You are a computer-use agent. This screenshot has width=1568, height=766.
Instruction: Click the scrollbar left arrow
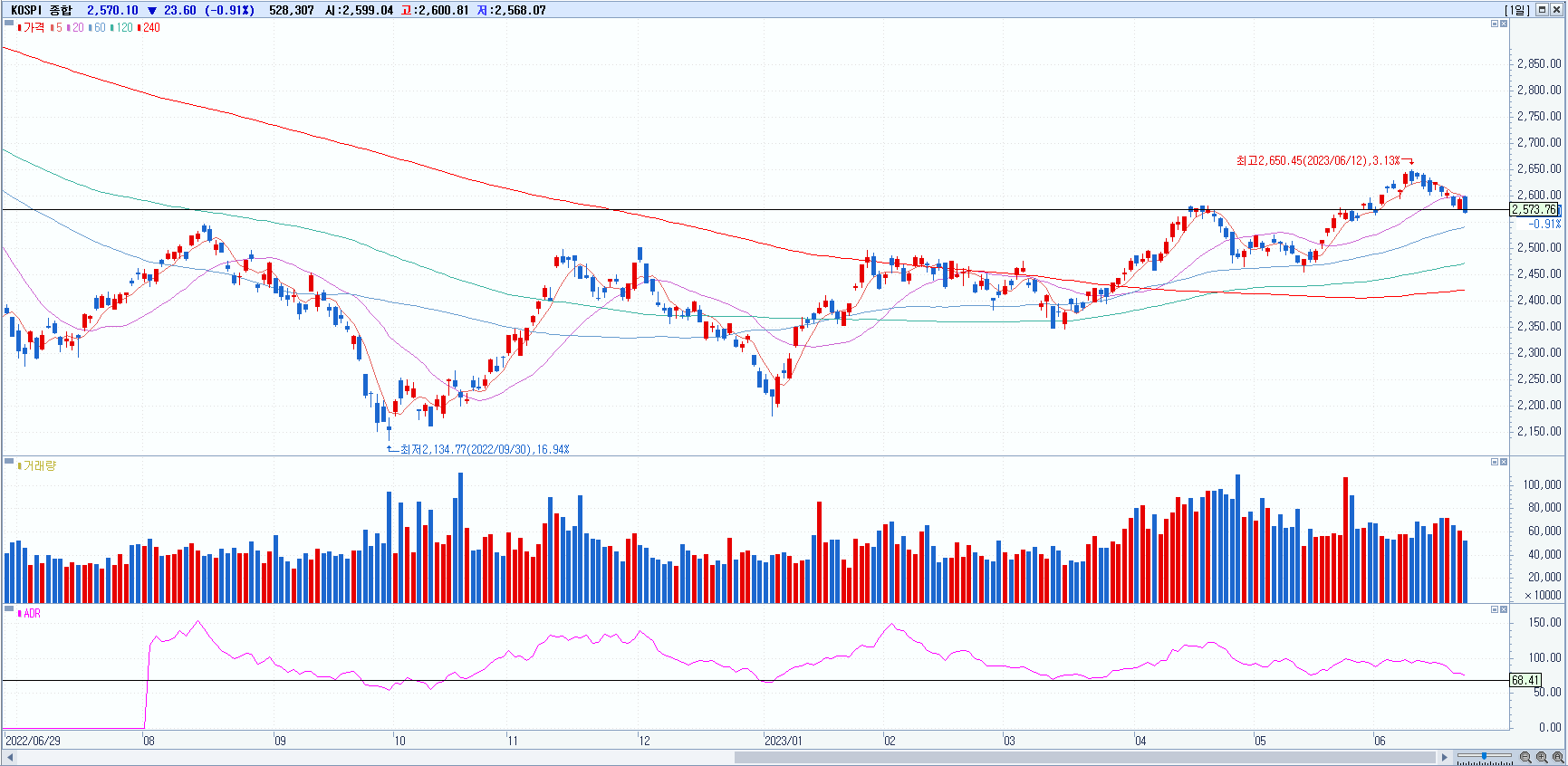coord(10,757)
